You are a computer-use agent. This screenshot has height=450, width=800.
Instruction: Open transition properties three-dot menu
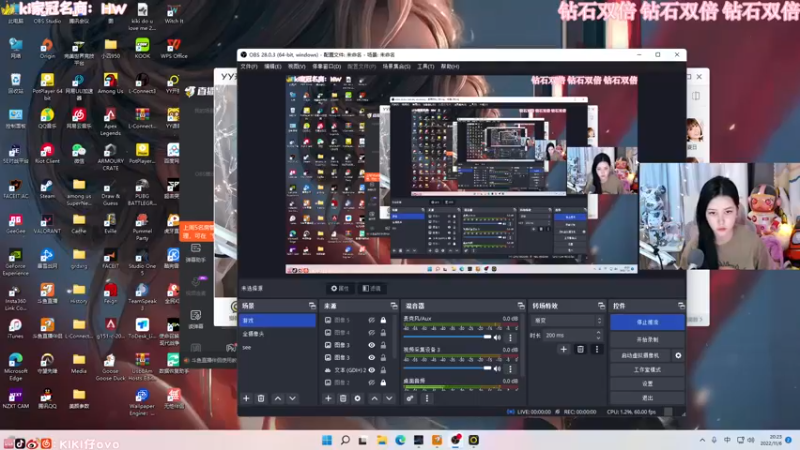pos(597,349)
